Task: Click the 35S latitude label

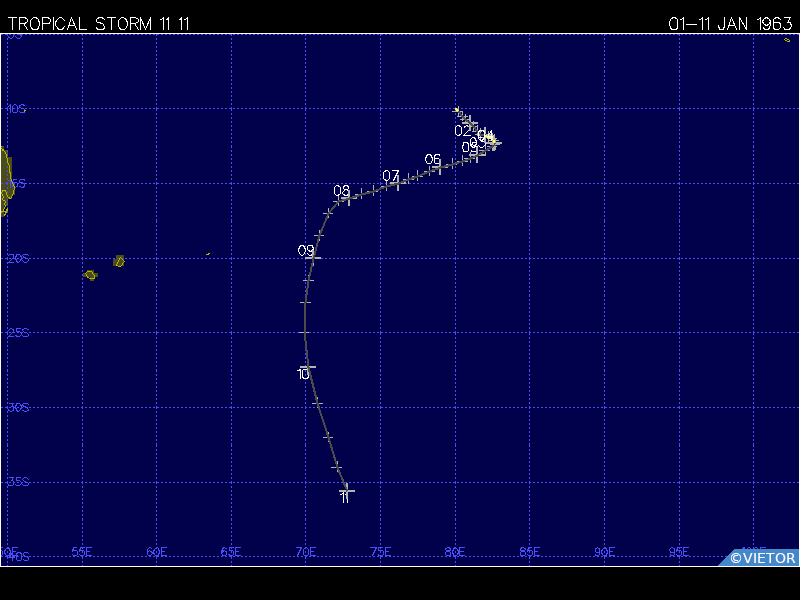Action: click(x=18, y=482)
